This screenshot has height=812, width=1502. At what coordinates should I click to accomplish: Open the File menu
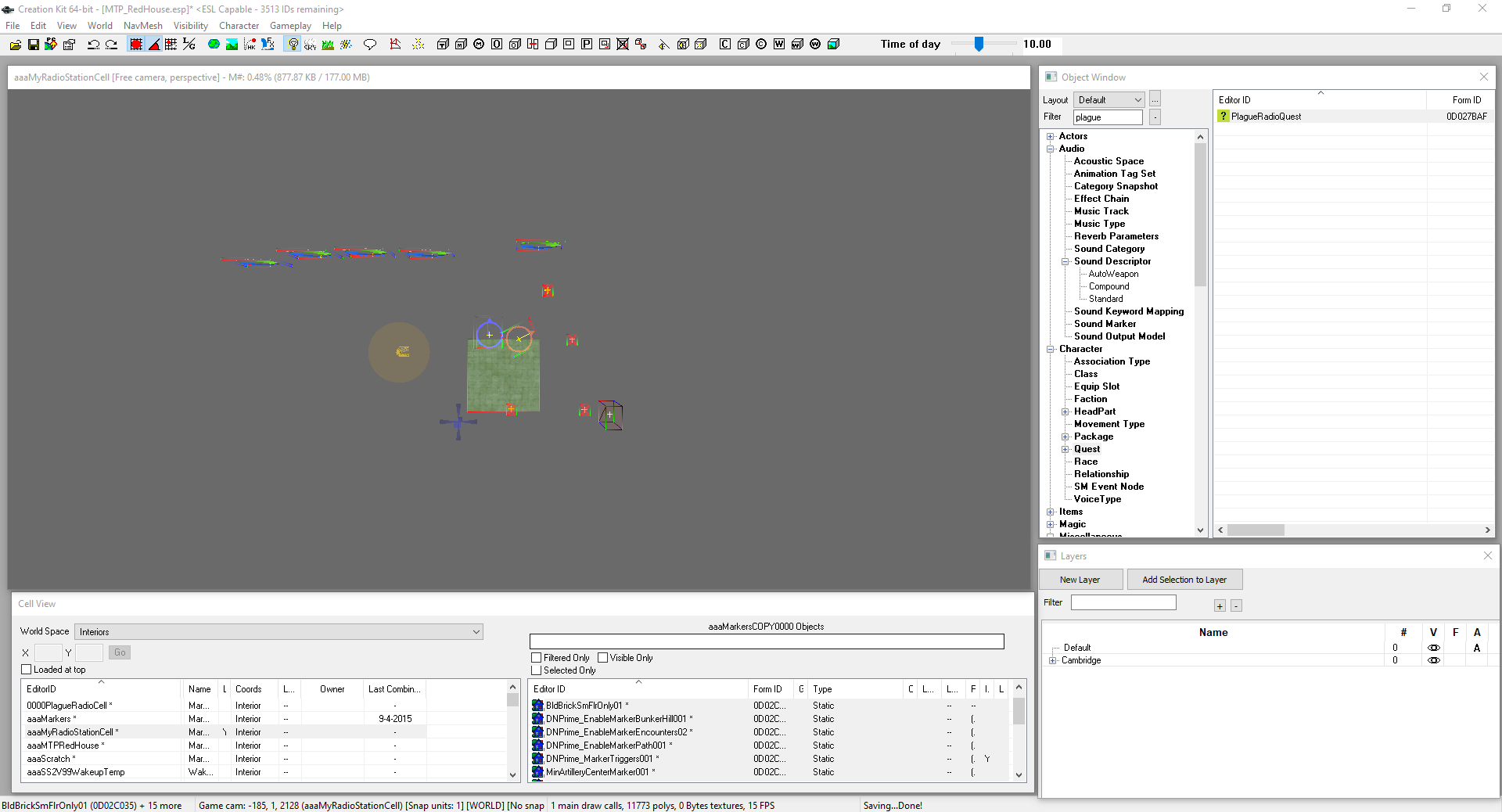13,26
